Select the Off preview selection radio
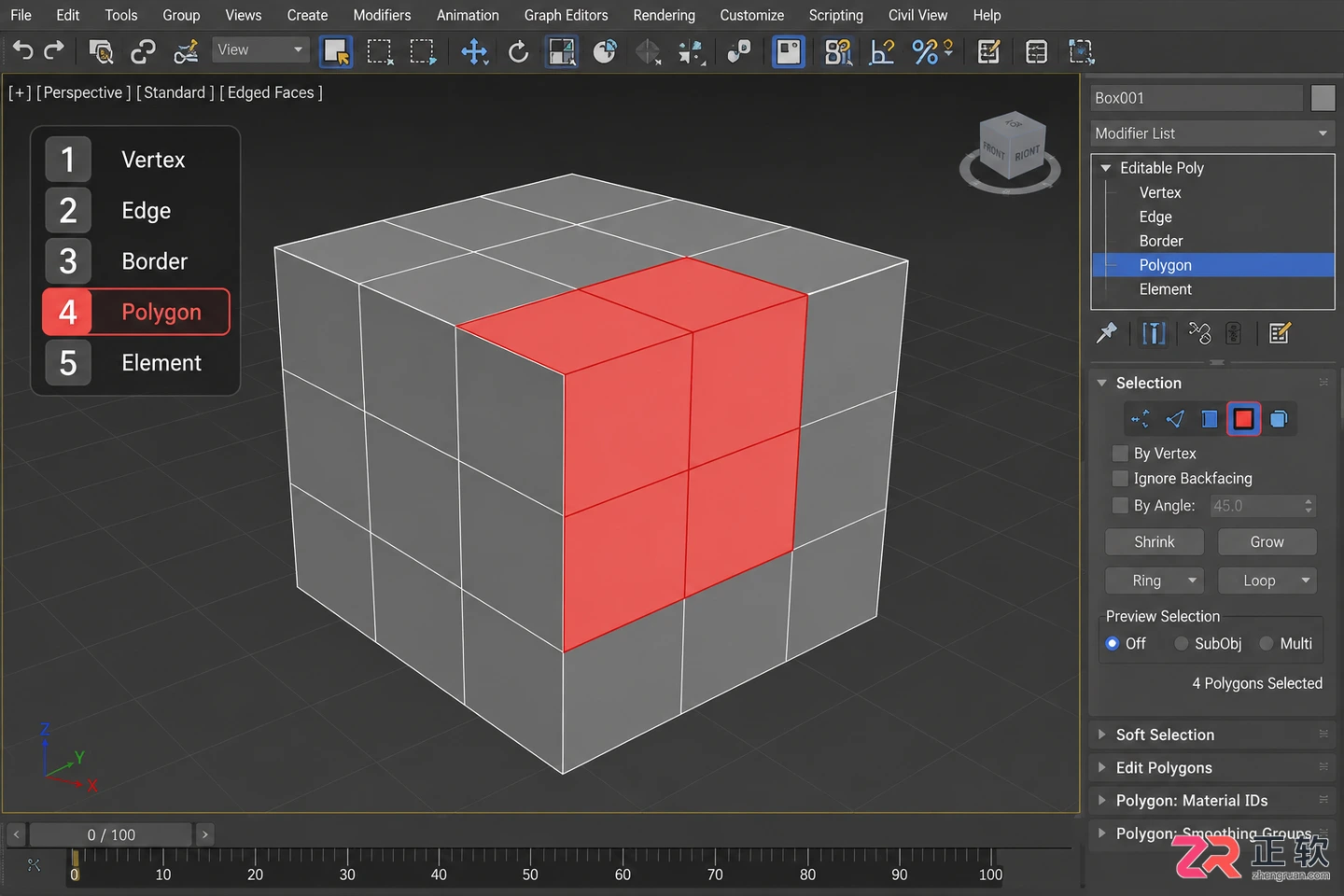 (1112, 643)
